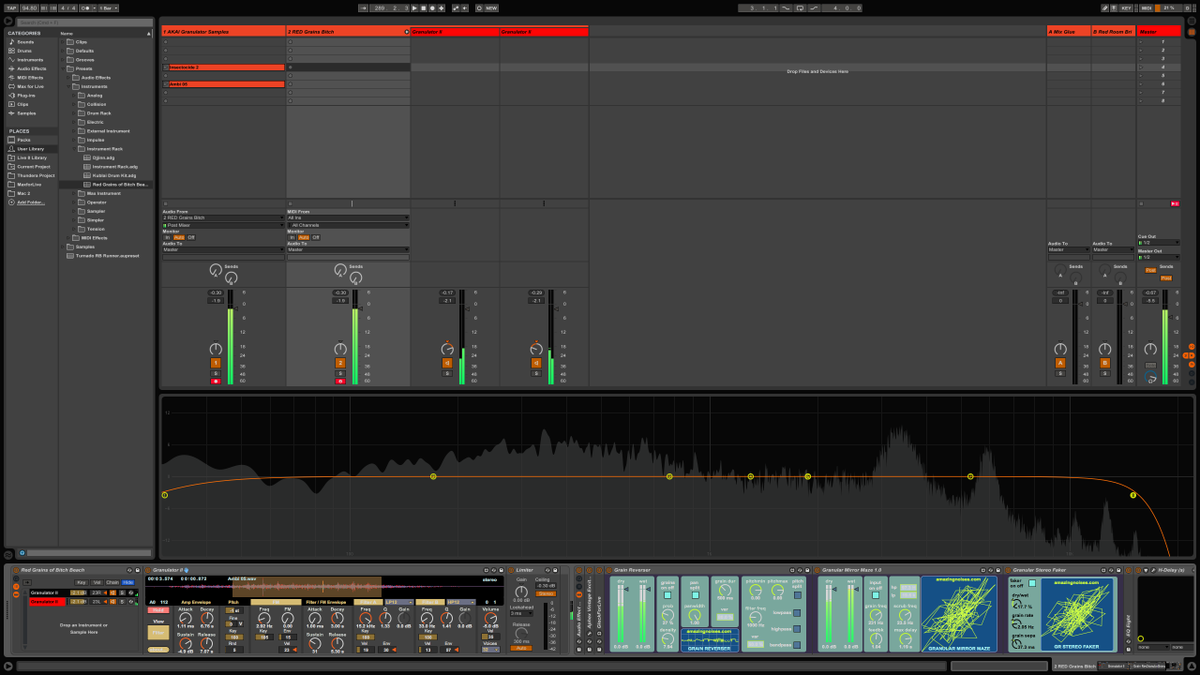1200x675 pixels.
Task: Select the Plug-ins category icon
Action: point(12,95)
